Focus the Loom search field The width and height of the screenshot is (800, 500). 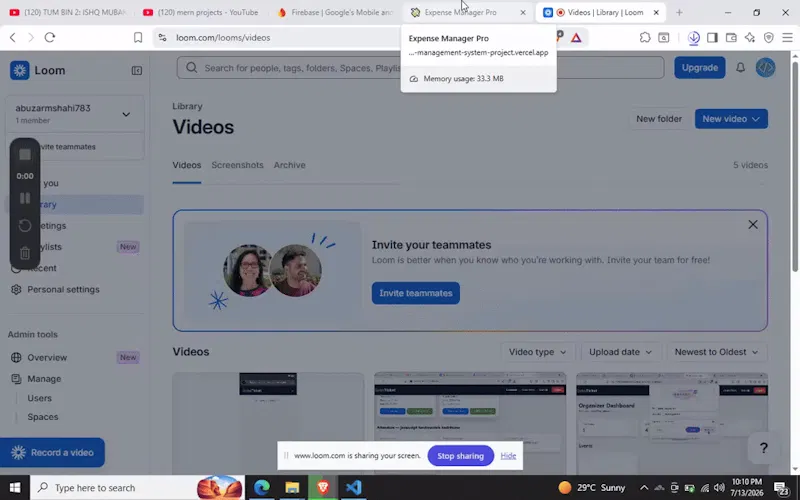[x=420, y=67]
